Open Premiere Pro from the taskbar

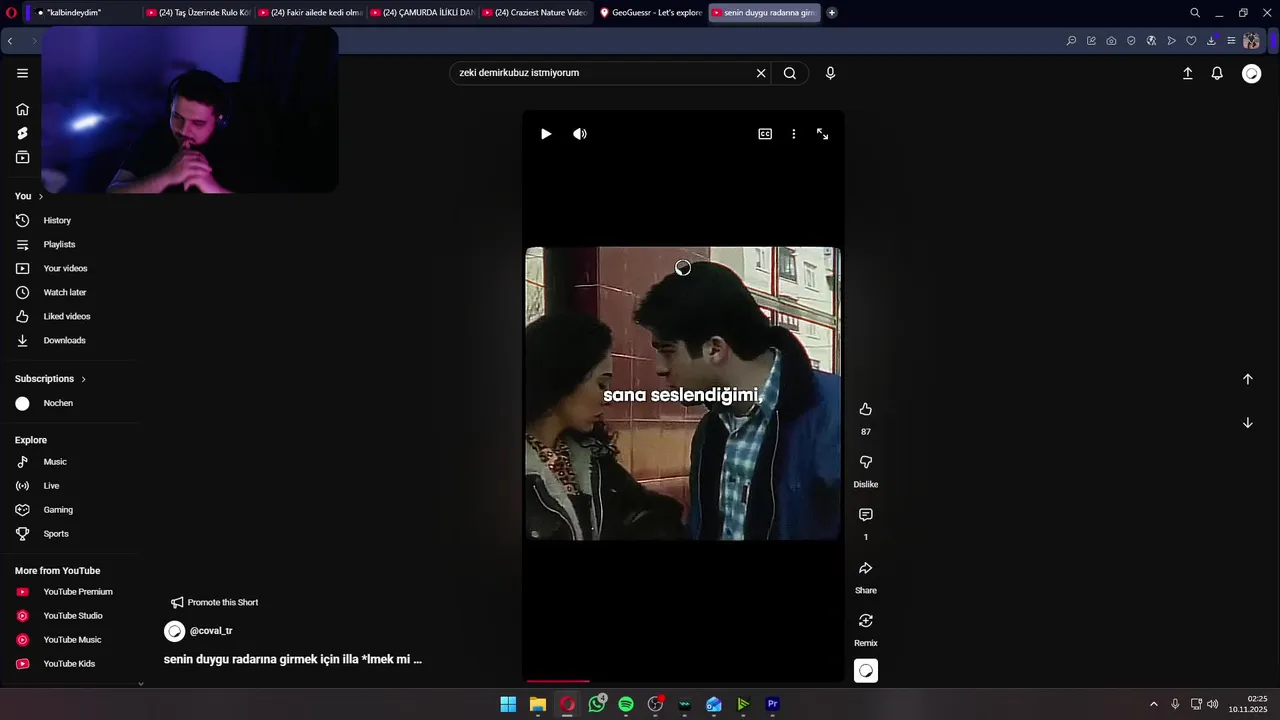(772, 704)
